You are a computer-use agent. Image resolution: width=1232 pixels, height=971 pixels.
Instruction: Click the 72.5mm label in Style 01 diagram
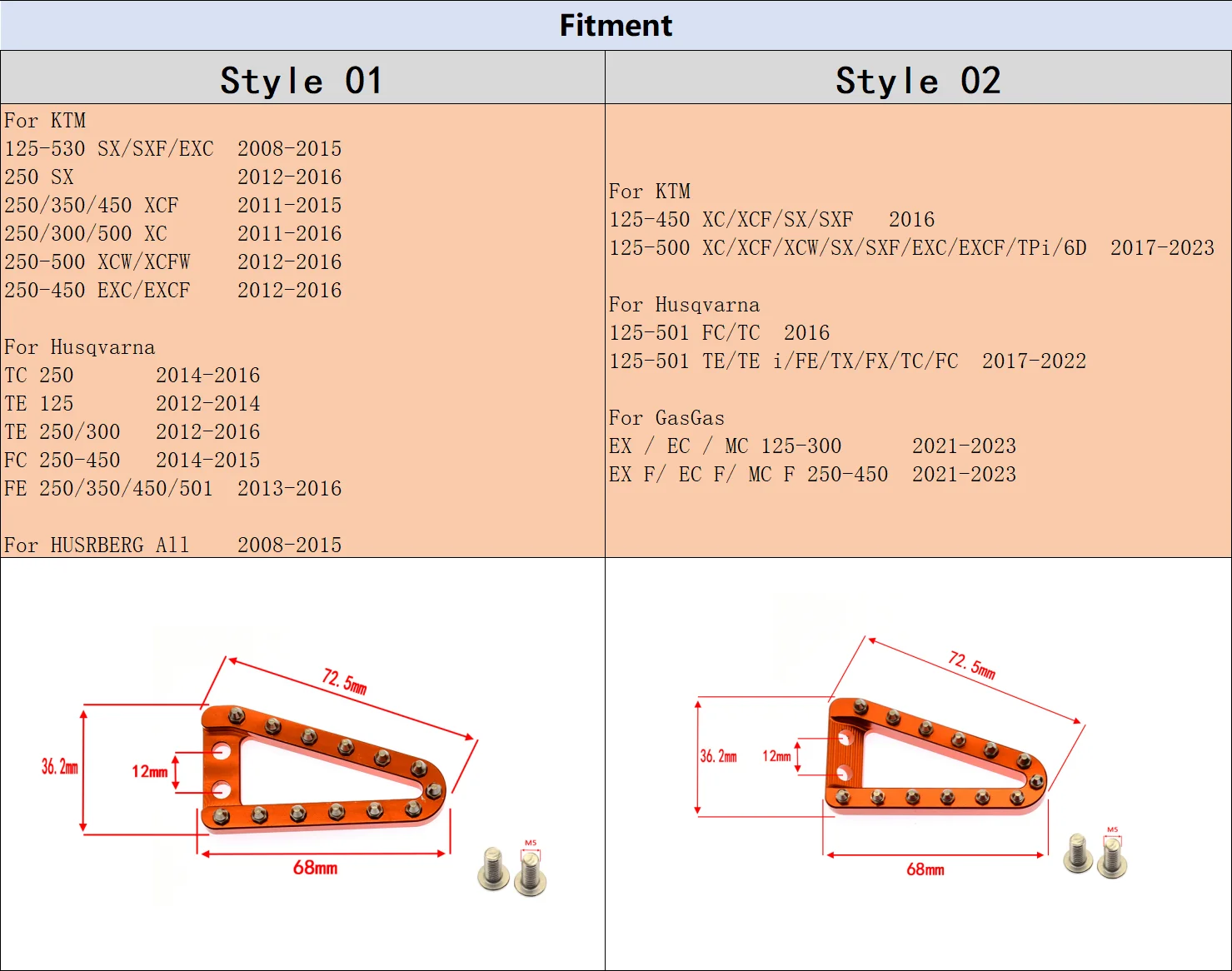(x=345, y=681)
